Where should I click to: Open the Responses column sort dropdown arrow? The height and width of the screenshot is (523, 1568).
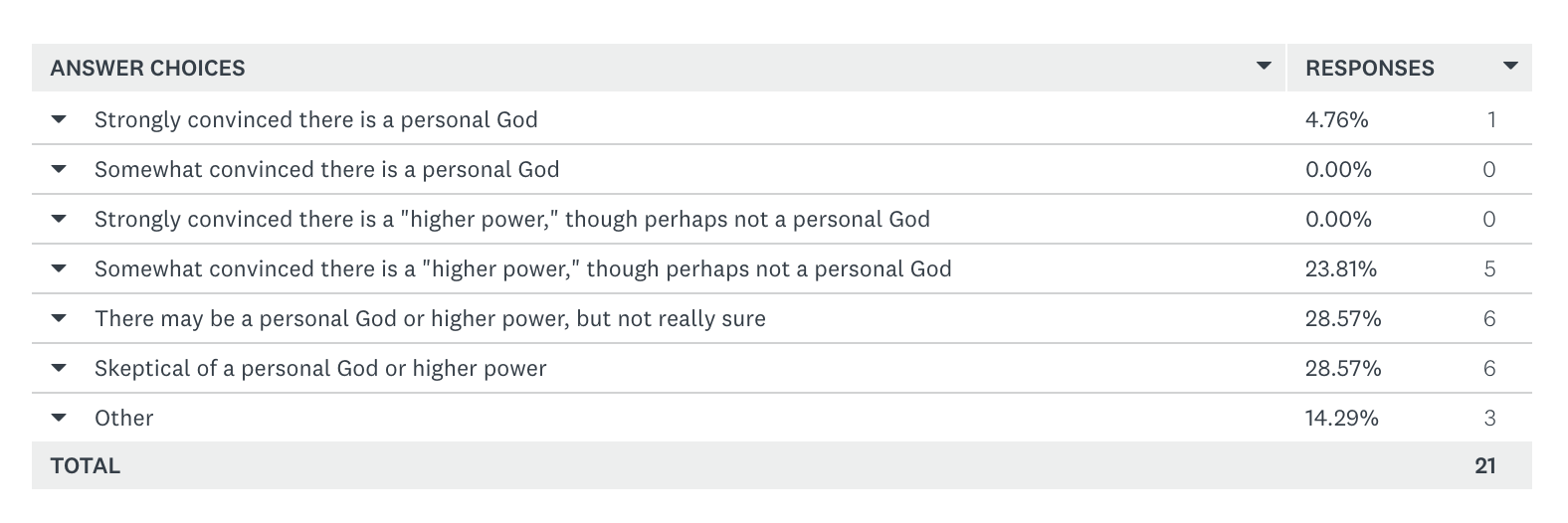(1510, 67)
